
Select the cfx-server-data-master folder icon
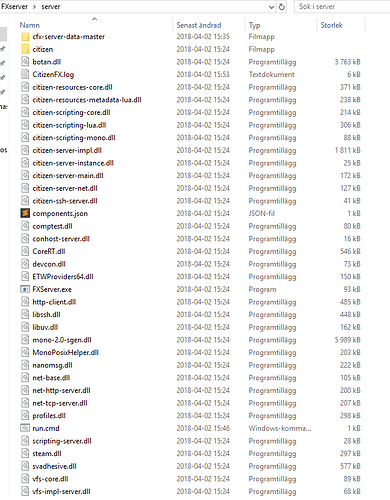25,37
